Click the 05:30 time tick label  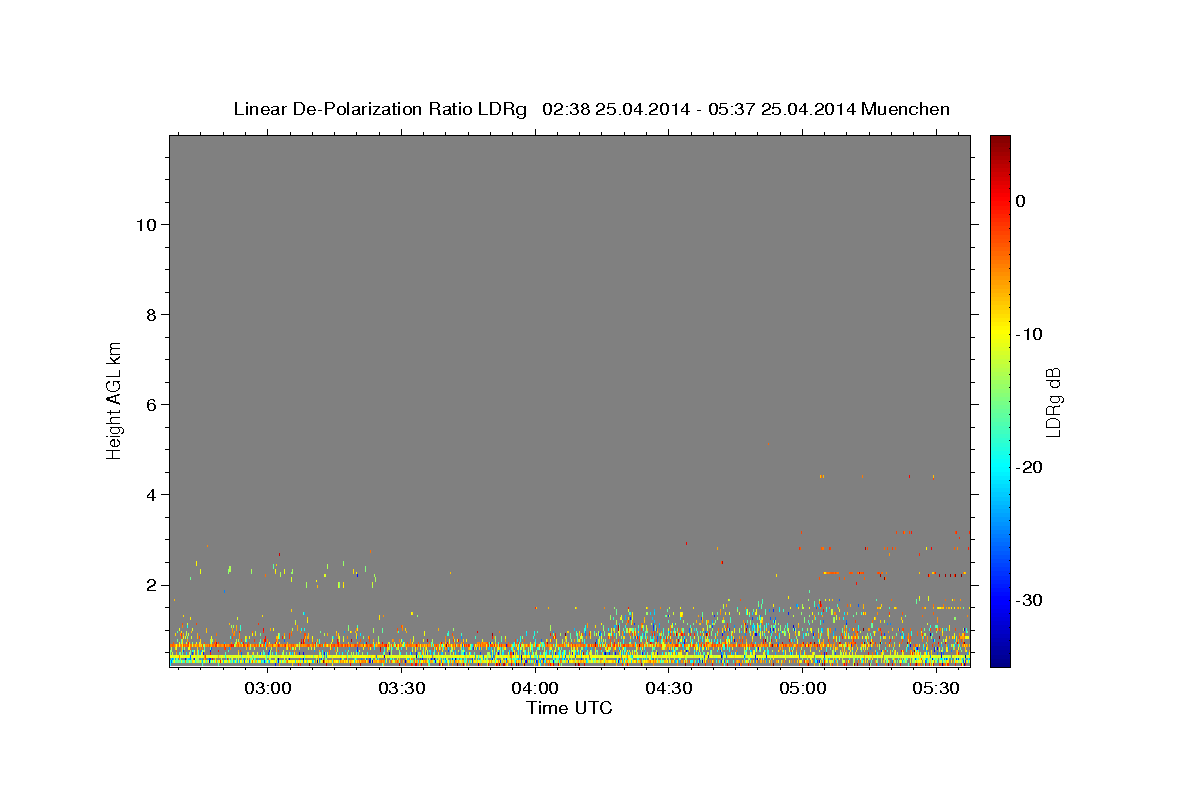point(936,689)
